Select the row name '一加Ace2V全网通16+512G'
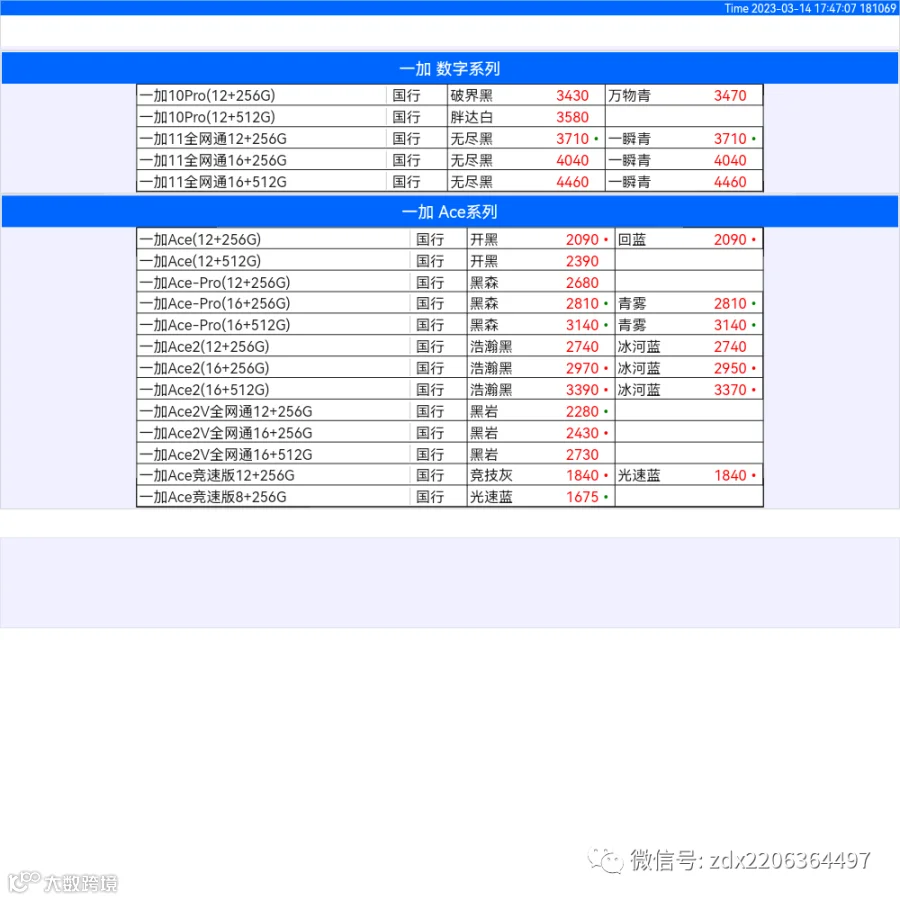 pos(226,455)
